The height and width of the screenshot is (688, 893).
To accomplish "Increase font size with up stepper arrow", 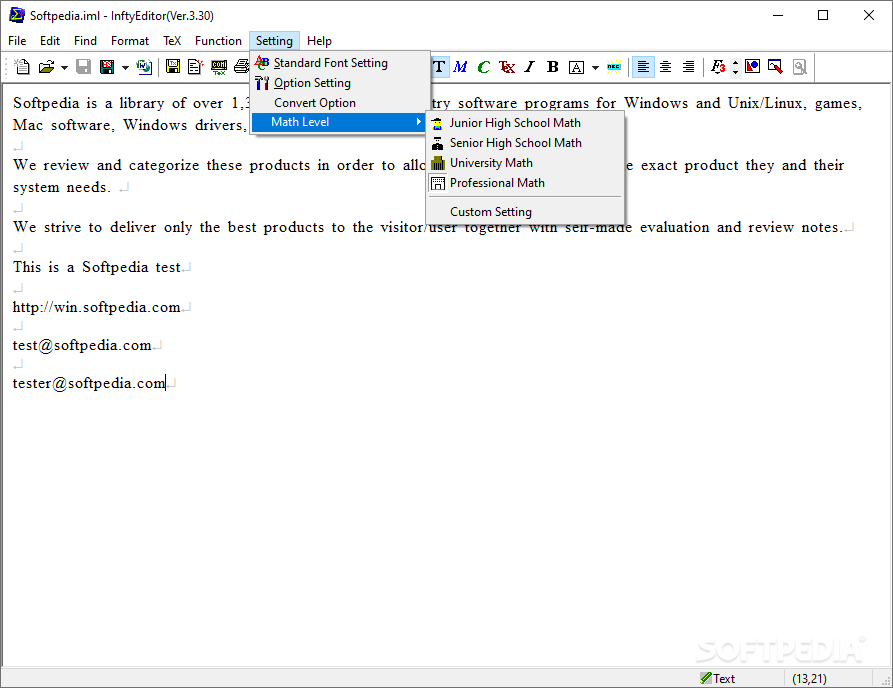I will [x=735, y=62].
